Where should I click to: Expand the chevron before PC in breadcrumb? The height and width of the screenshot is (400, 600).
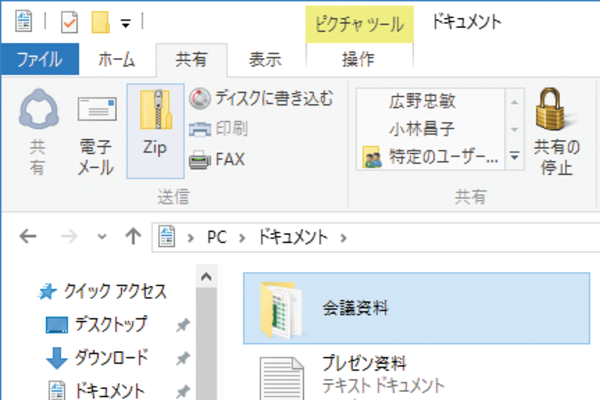191,238
